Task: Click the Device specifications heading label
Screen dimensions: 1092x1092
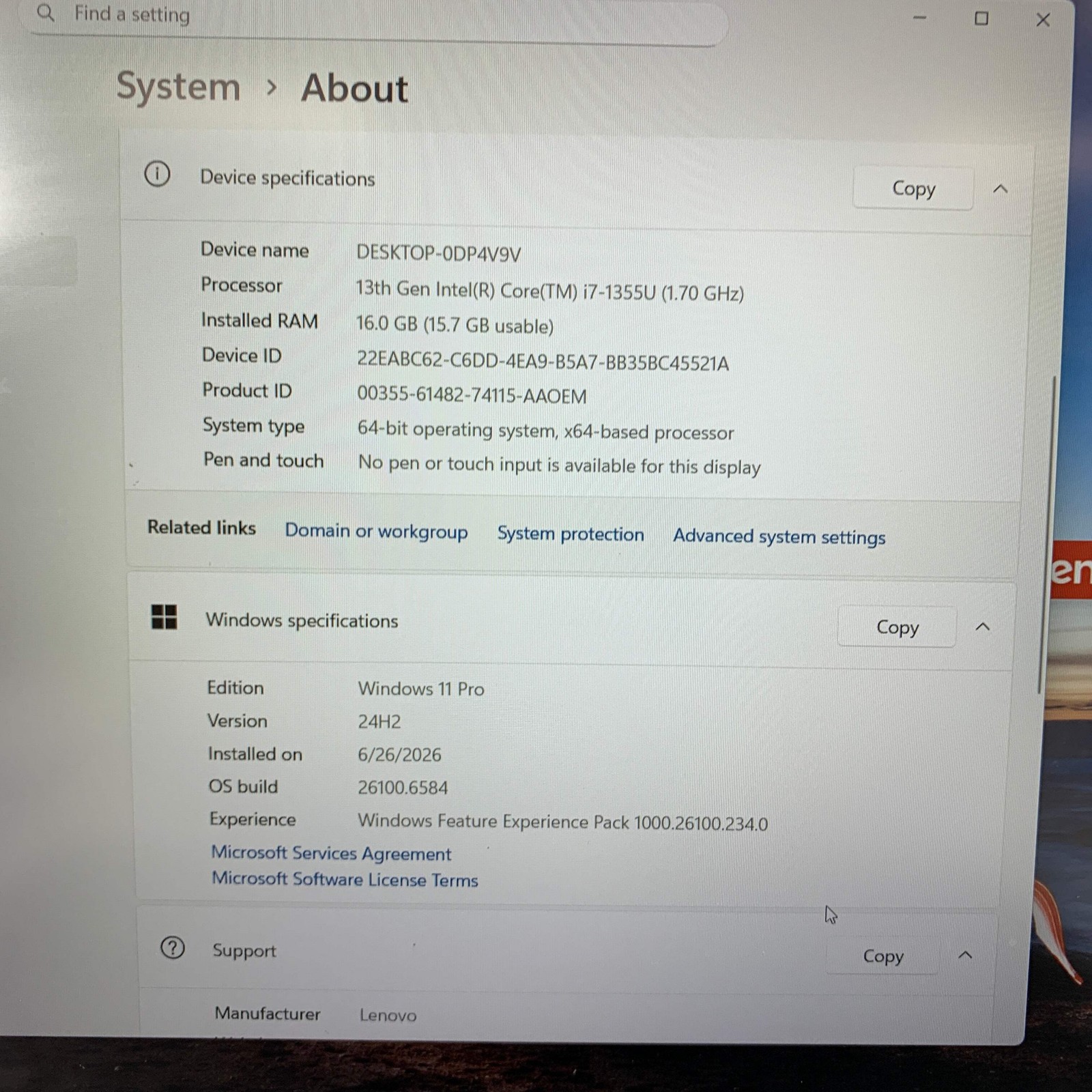Action: tap(287, 178)
